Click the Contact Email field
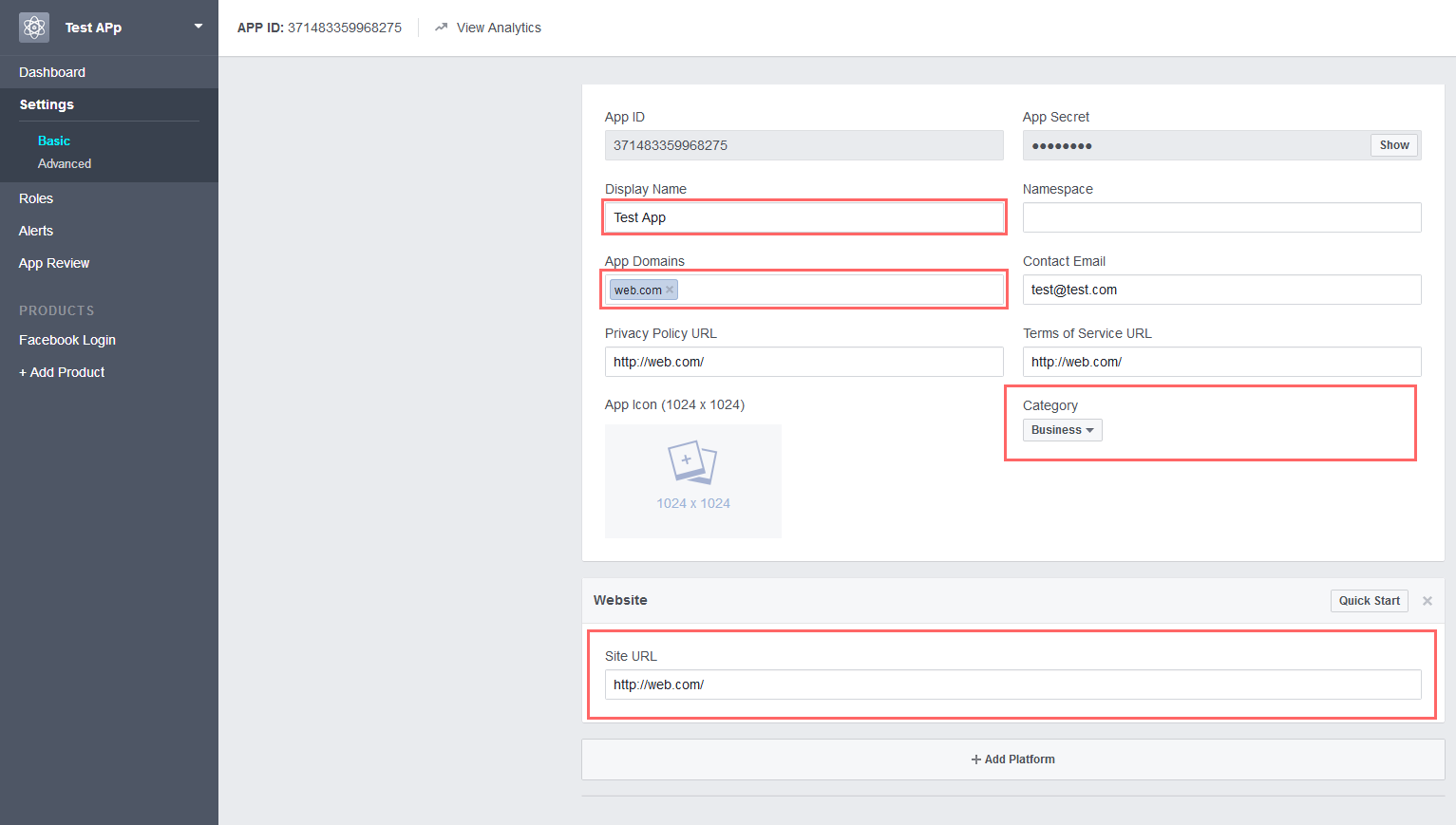This screenshot has width=1456, height=825. click(x=1222, y=290)
